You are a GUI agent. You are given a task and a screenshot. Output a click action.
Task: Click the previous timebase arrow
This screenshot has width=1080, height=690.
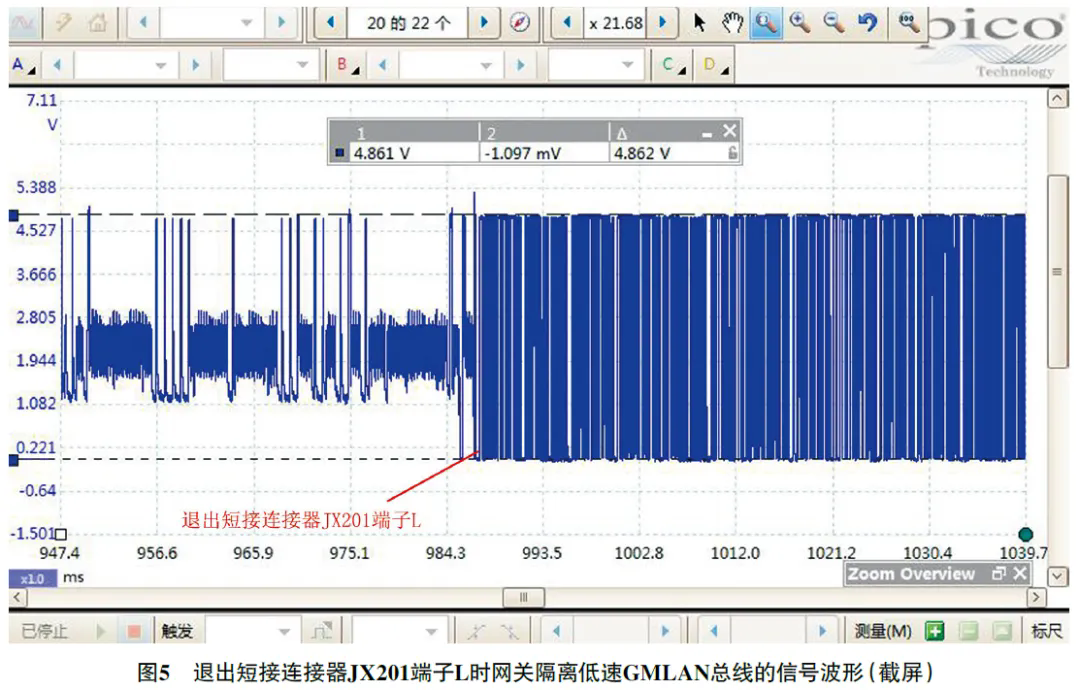point(143,23)
